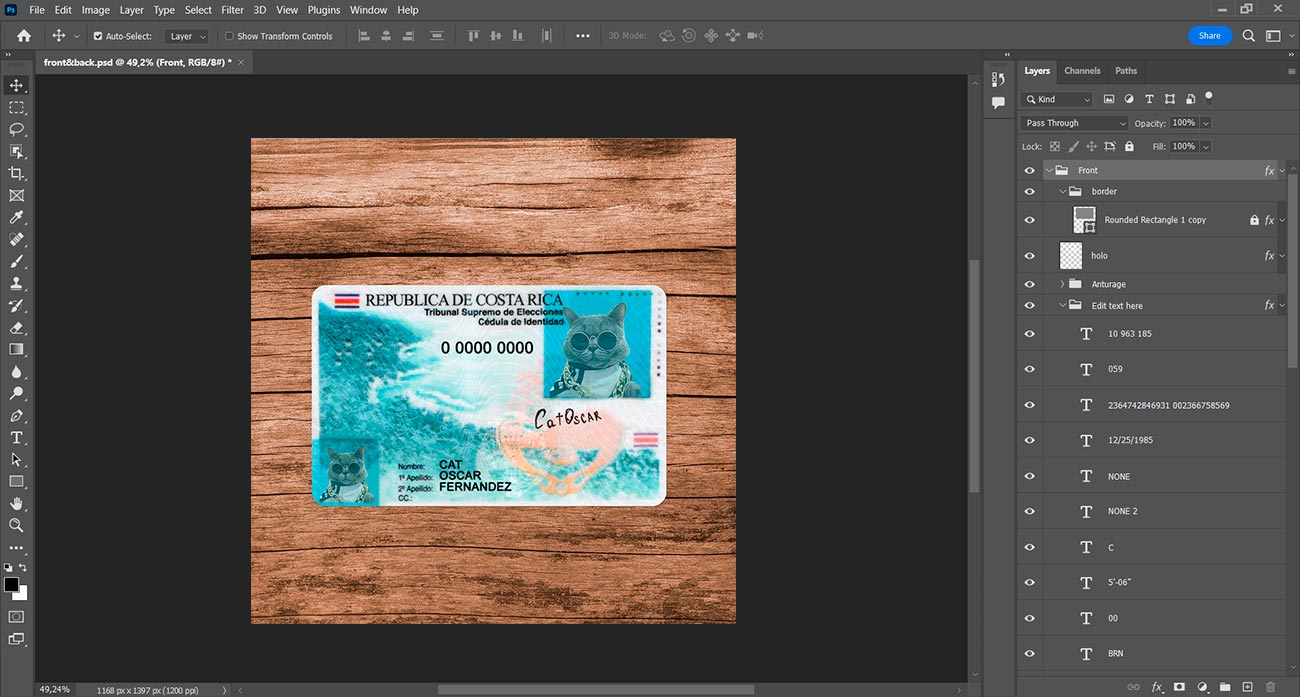Click the more options ellipsis in options bar
1300x697 pixels.
(583, 36)
